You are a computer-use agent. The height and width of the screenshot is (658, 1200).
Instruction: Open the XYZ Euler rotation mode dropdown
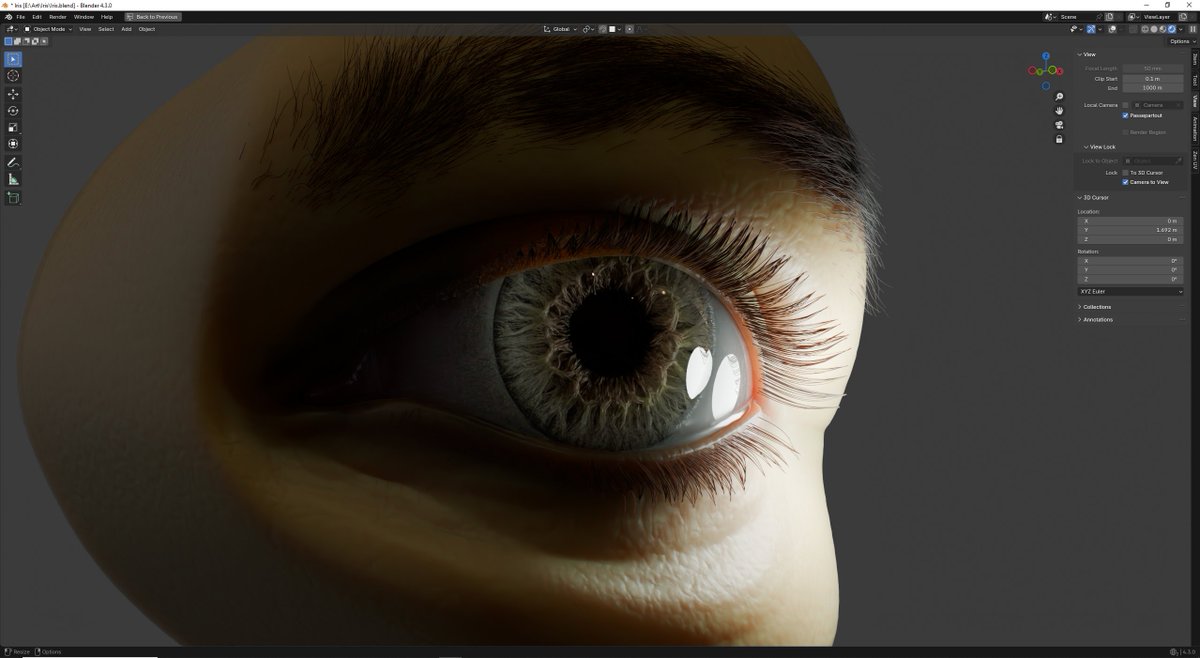pos(1131,291)
